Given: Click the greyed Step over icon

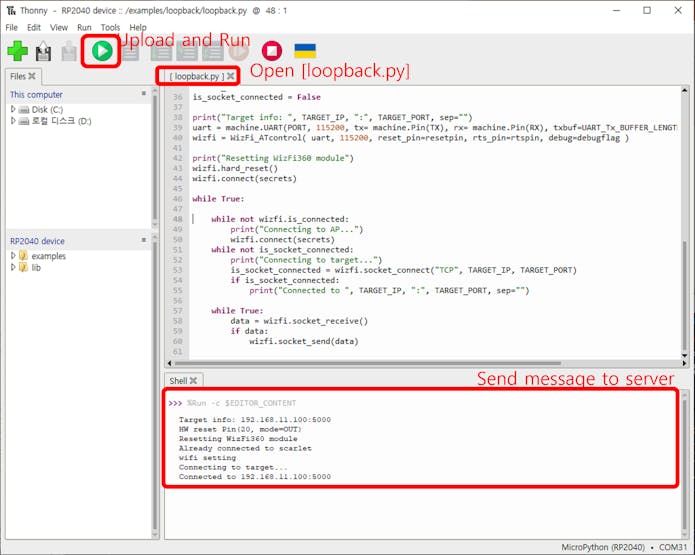Looking at the screenshot, I should (x=162, y=52).
